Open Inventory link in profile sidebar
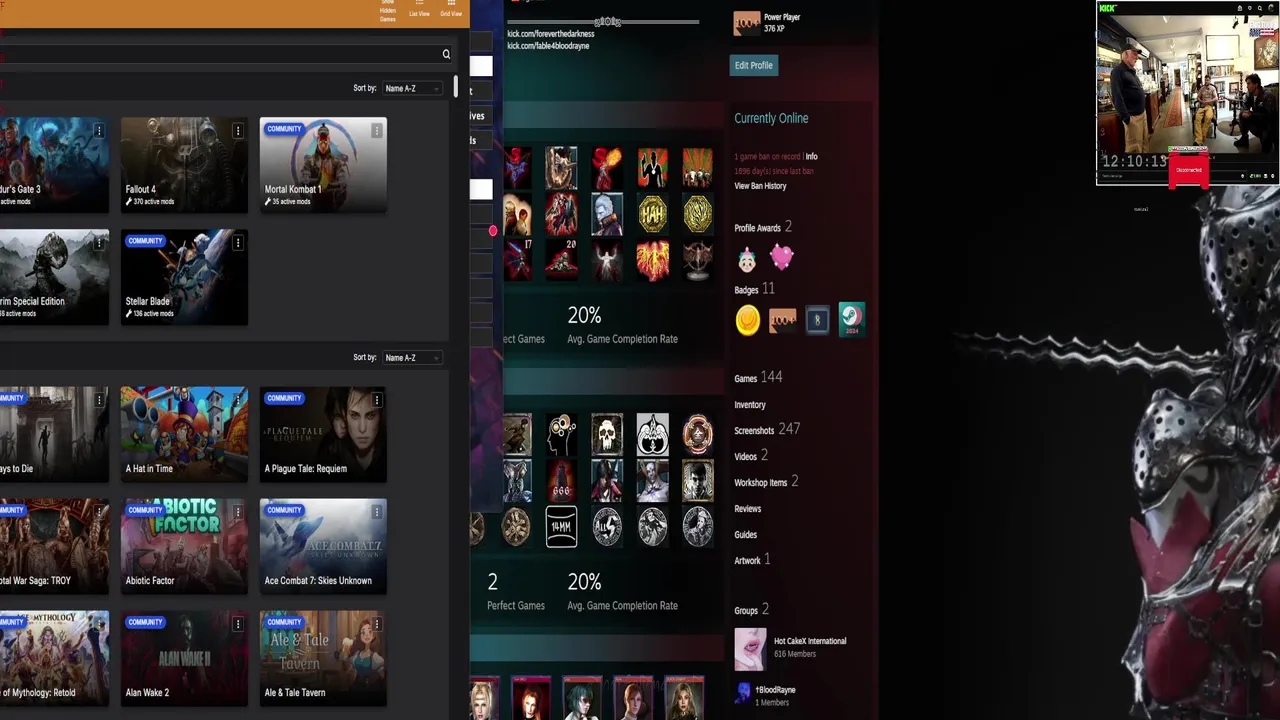This screenshot has height=720, width=1280. pyautogui.click(x=750, y=405)
